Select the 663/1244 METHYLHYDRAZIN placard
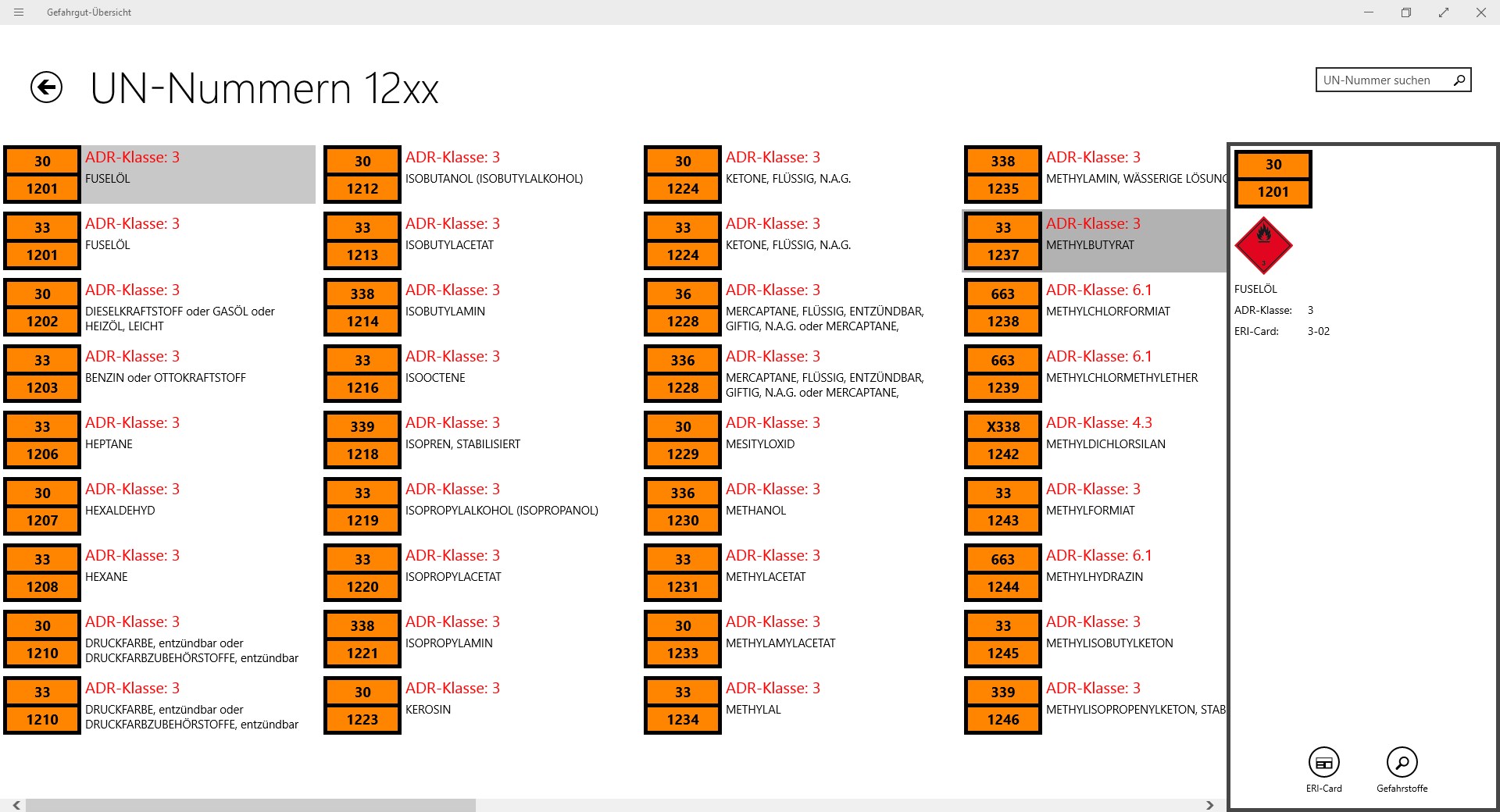This screenshot has height=812, width=1500. [x=1003, y=573]
